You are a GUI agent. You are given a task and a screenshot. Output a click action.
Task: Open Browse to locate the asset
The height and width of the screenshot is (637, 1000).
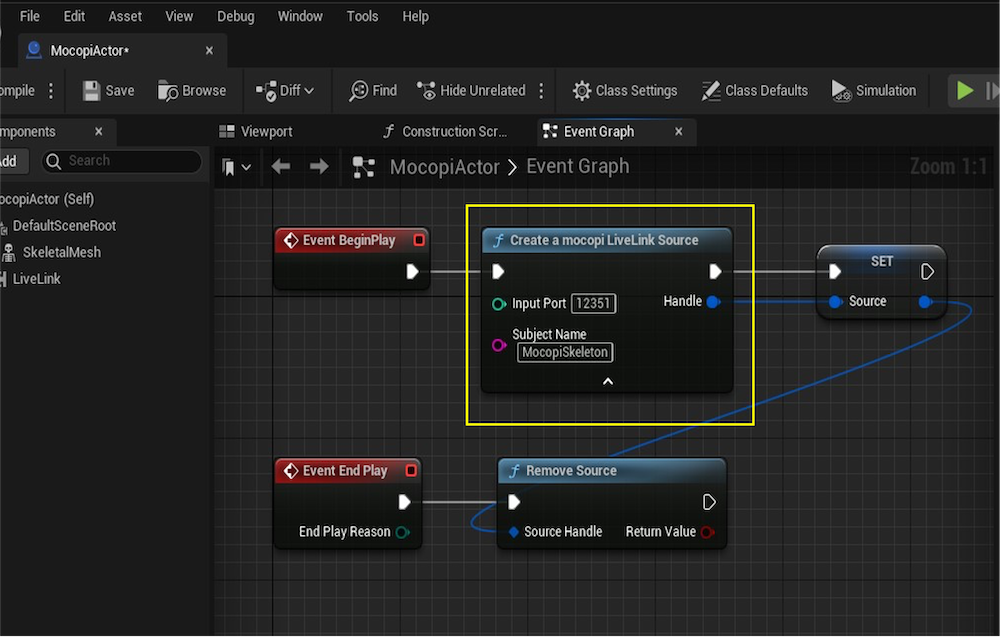pyautogui.click(x=192, y=91)
